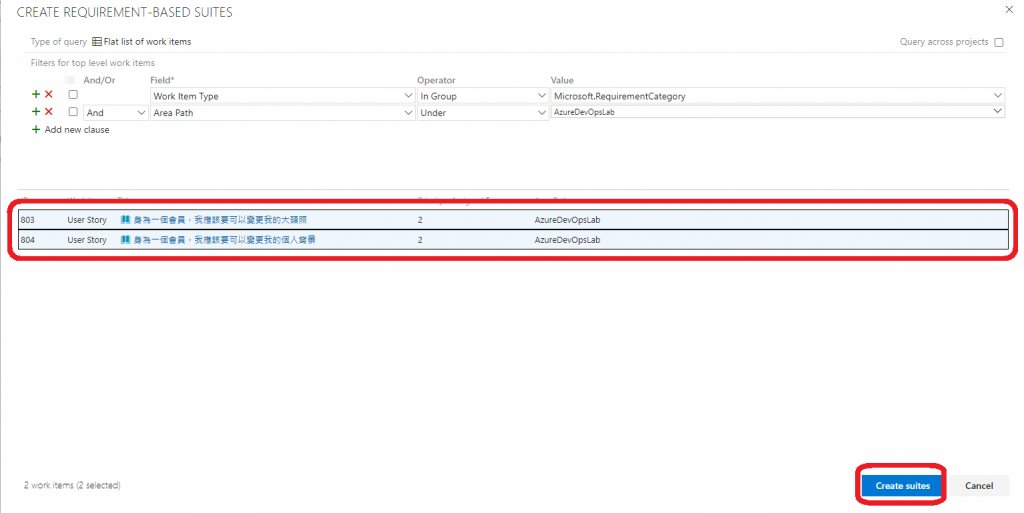The image size is (1024, 513).
Task: Tick the checkbox on the Area Path row
Action: tap(73, 112)
